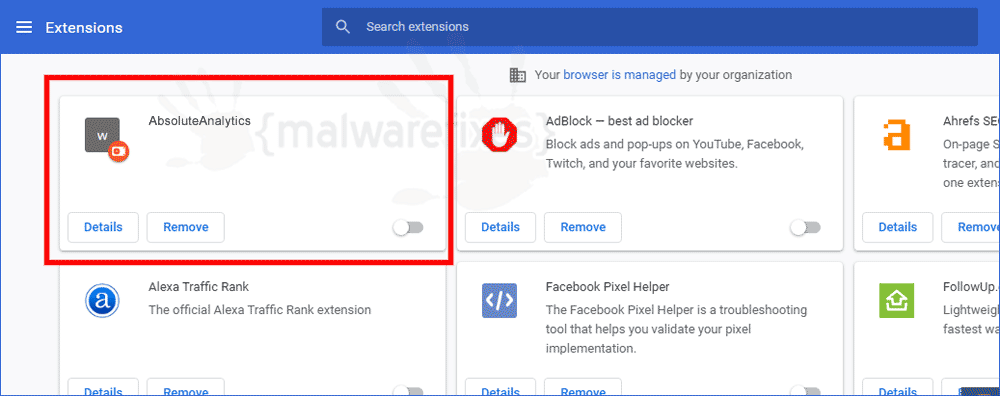Open the hamburger main menu
Viewport: 1000px width, 396px height.
point(24,27)
